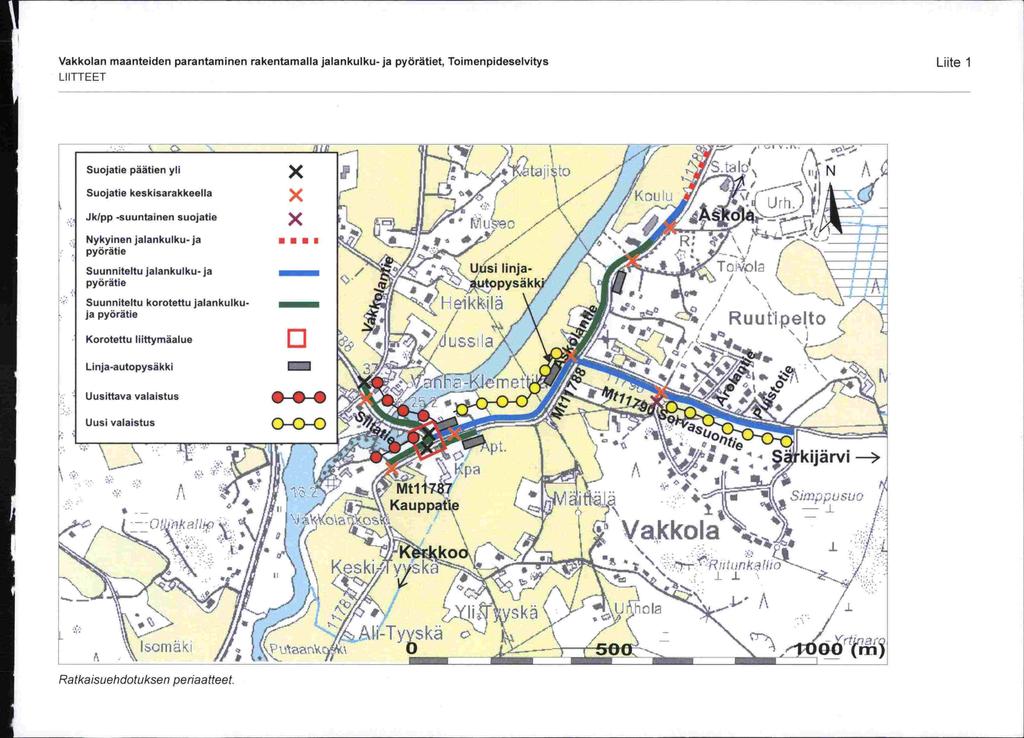Click the 'Simppusuo' map label
Viewport: 1024px width, 738px height.
(x=827, y=496)
